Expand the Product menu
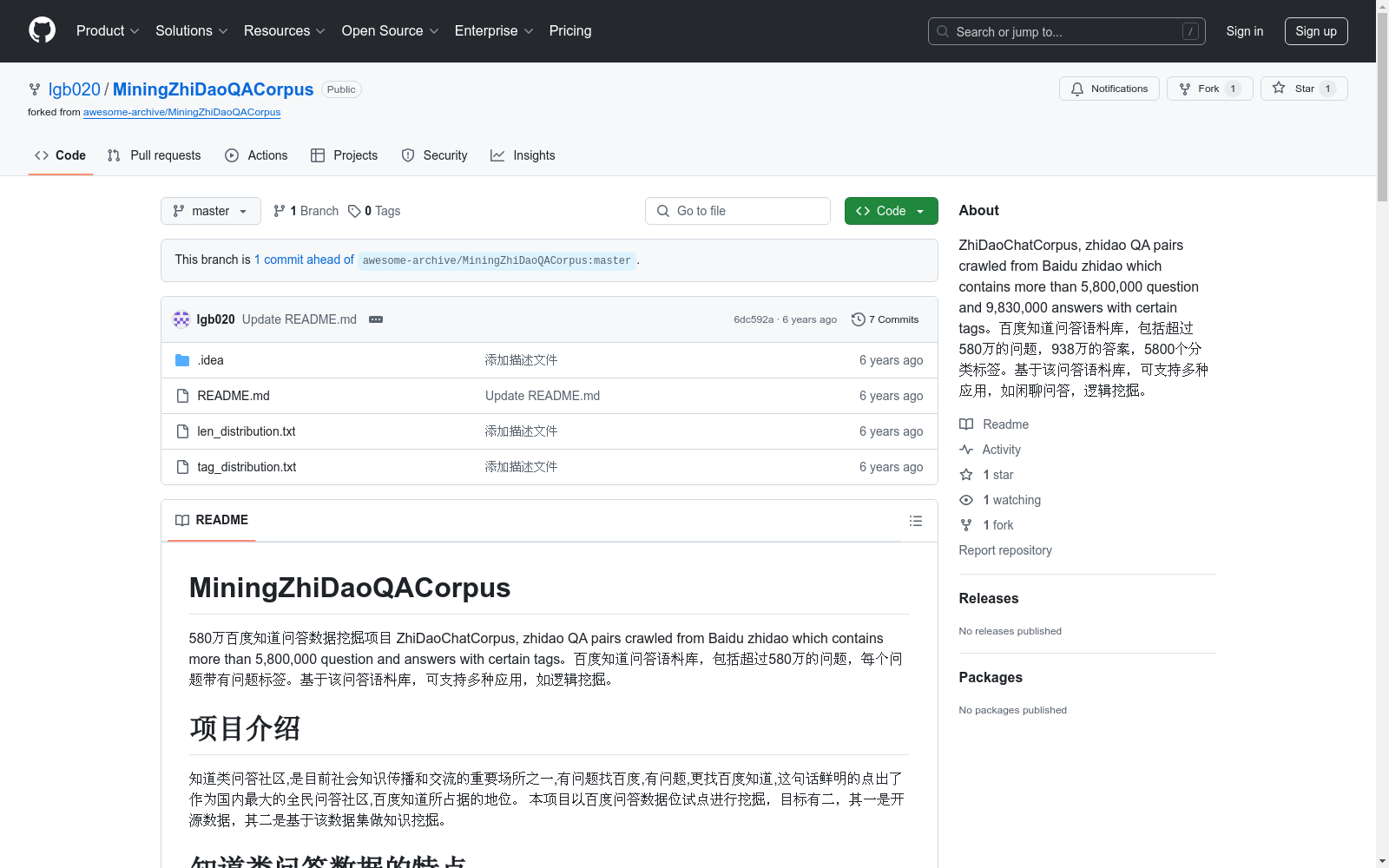The width and height of the screenshot is (1389, 868). (x=108, y=31)
